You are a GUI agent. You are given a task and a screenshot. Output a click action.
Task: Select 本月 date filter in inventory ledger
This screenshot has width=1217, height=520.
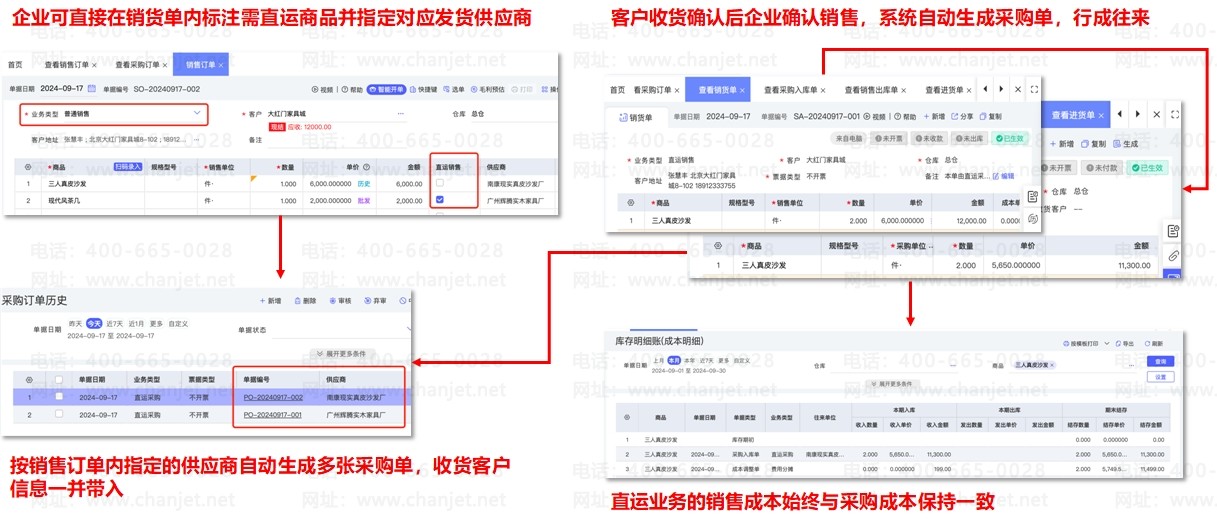(675, 360)
